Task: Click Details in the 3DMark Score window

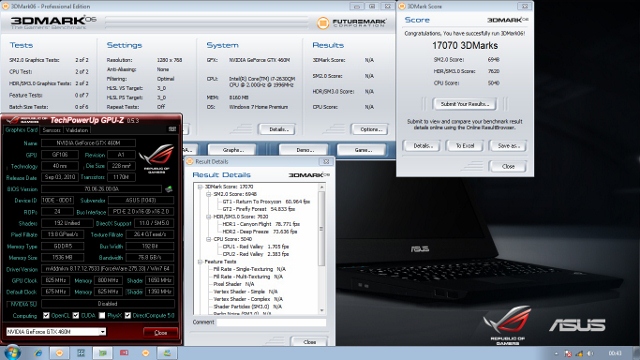Action: click(x=421, y=146)
